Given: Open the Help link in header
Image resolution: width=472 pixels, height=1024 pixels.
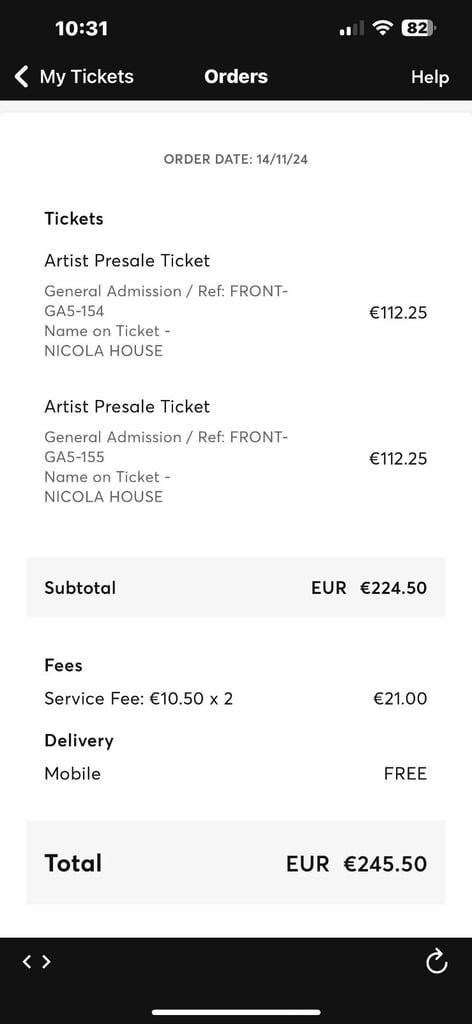Looking at the screenshot, I should click(430, 77).
